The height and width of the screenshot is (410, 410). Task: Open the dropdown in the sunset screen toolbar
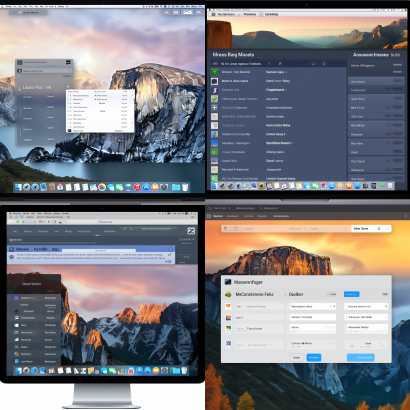click(x=298, y=228)
